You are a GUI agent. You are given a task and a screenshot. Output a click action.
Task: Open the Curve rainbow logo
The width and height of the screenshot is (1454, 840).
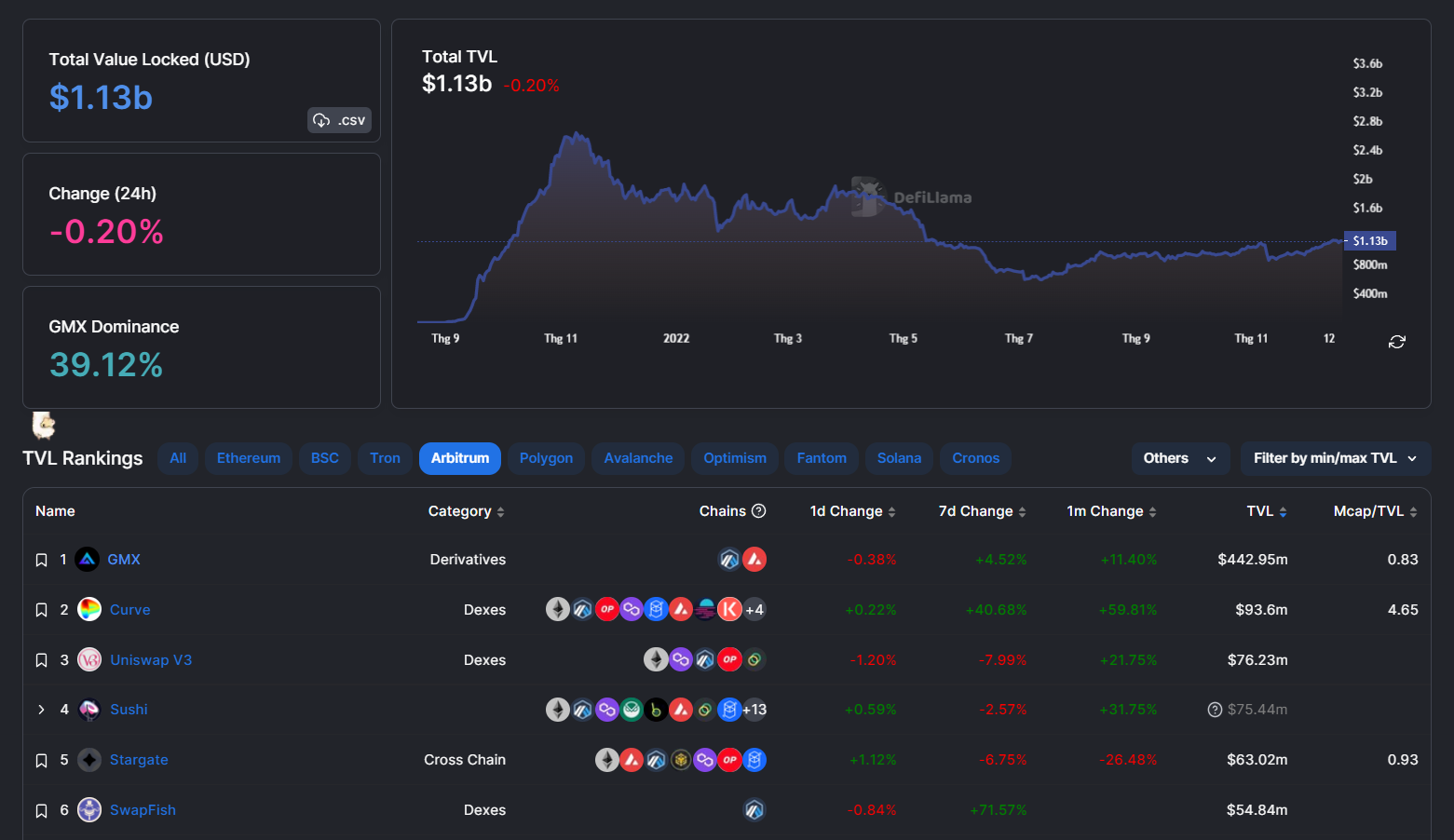[89, 610]
